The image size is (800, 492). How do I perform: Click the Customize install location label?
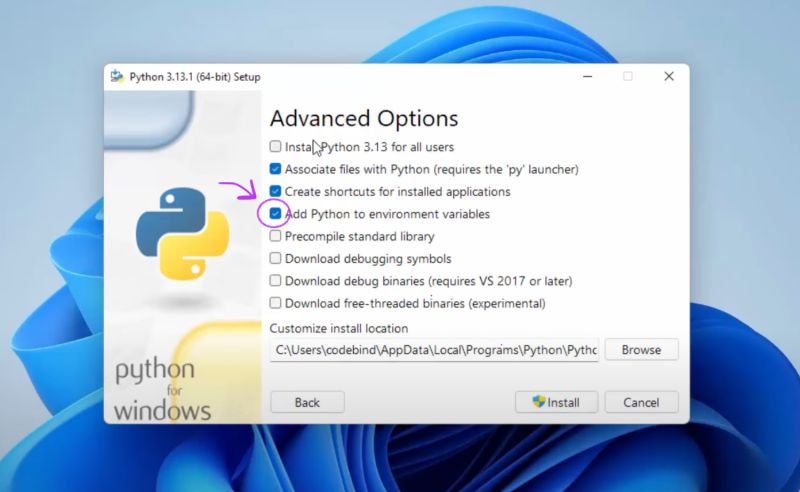pos(339,328)
